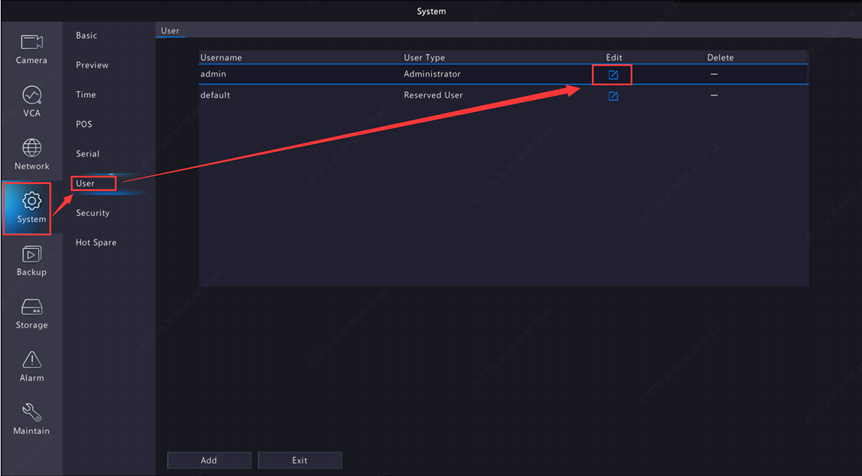The height and width of the screenshot is (476, 862).
Task: Edit the admin user account
Action: tap(613, 75)
